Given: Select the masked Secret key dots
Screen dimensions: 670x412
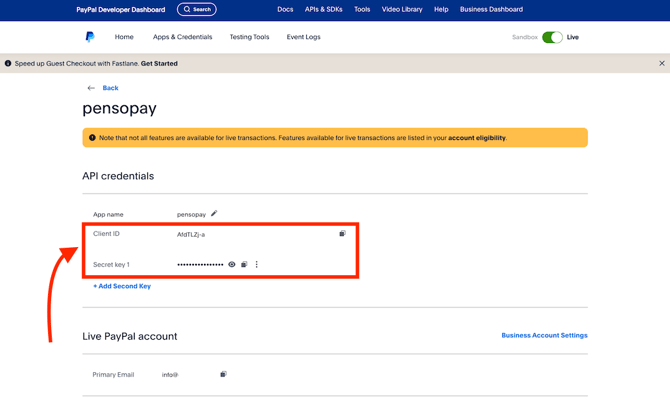Looking at the screenshot, I should (200, 265).
